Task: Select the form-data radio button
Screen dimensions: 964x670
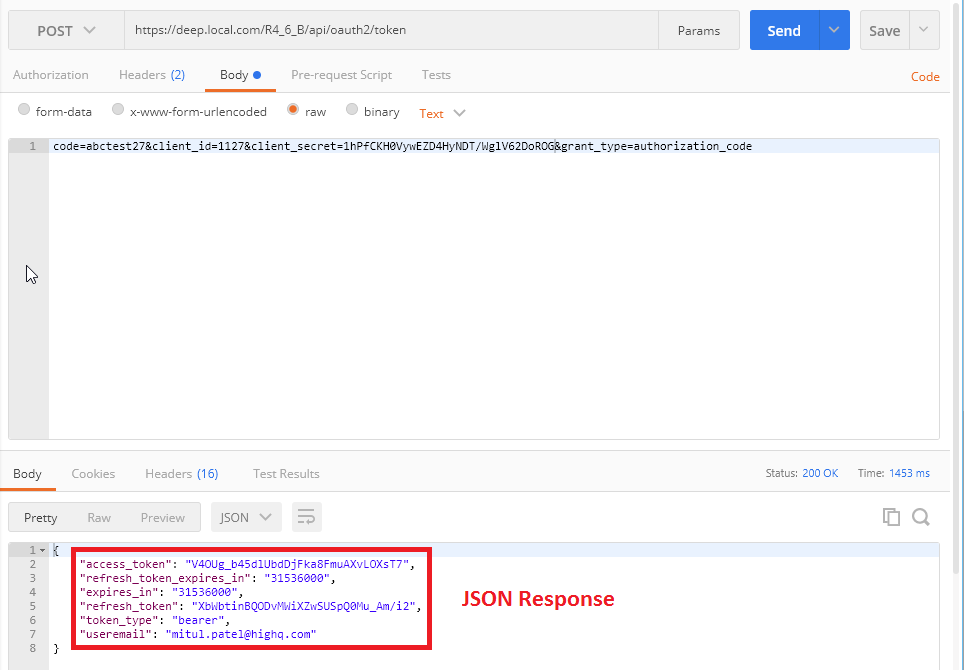Action: (x=24, y=111)
